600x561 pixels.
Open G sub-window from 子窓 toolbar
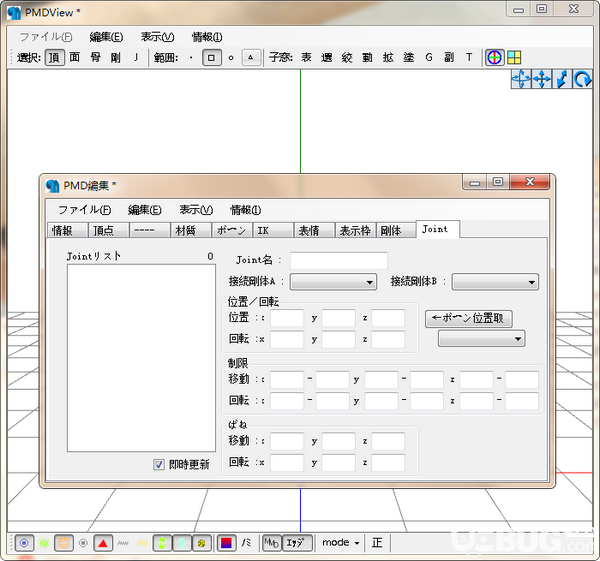[429, 58]
